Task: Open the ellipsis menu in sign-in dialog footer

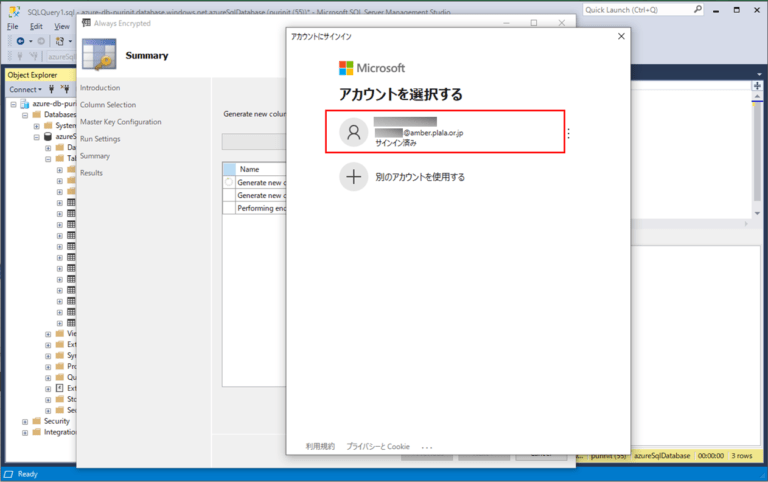Action: click(427, 447)
